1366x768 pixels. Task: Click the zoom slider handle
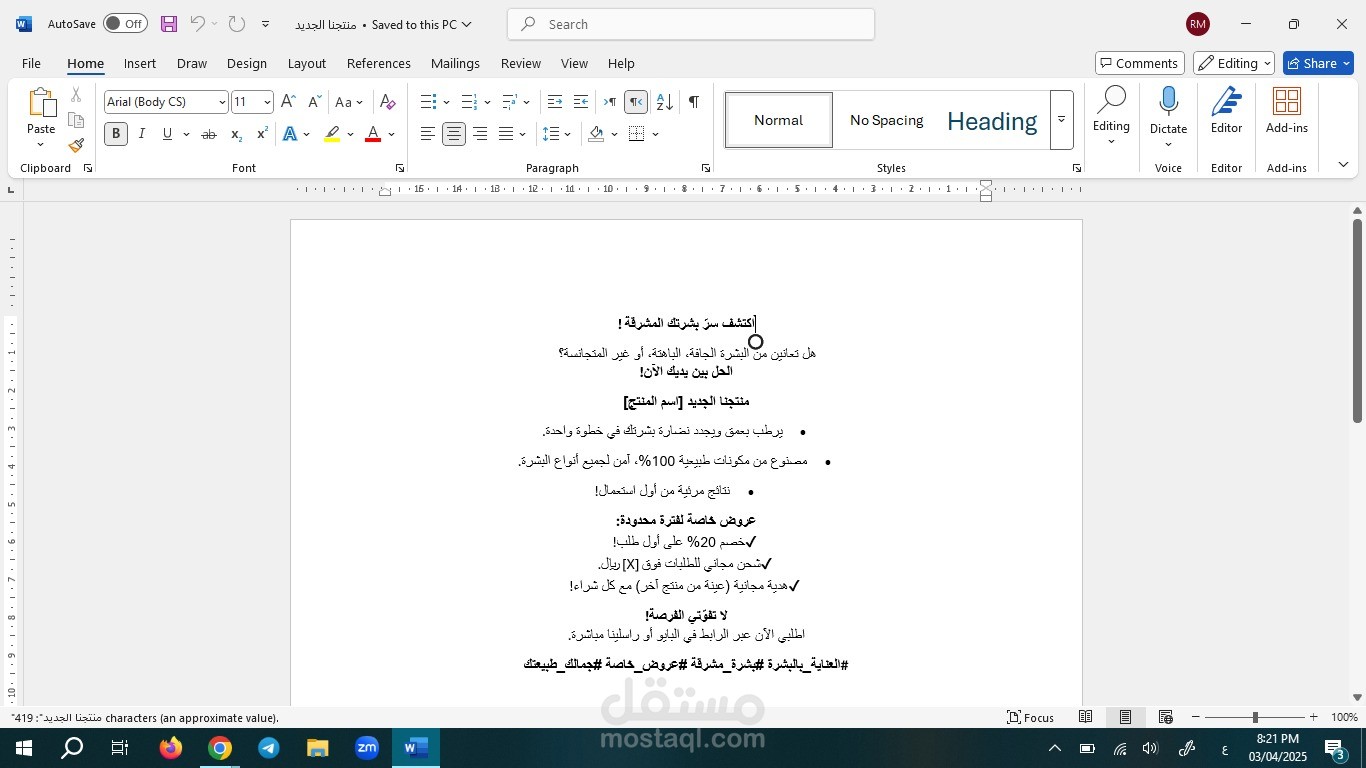(1255, 717)
